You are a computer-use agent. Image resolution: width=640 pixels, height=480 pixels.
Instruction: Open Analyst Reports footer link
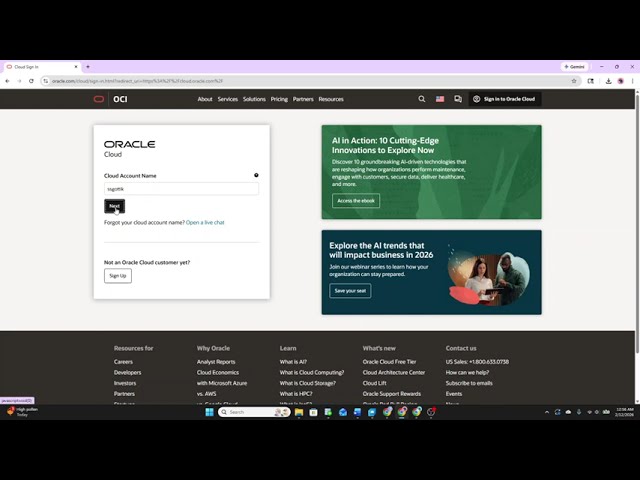(x=216, y=362)
